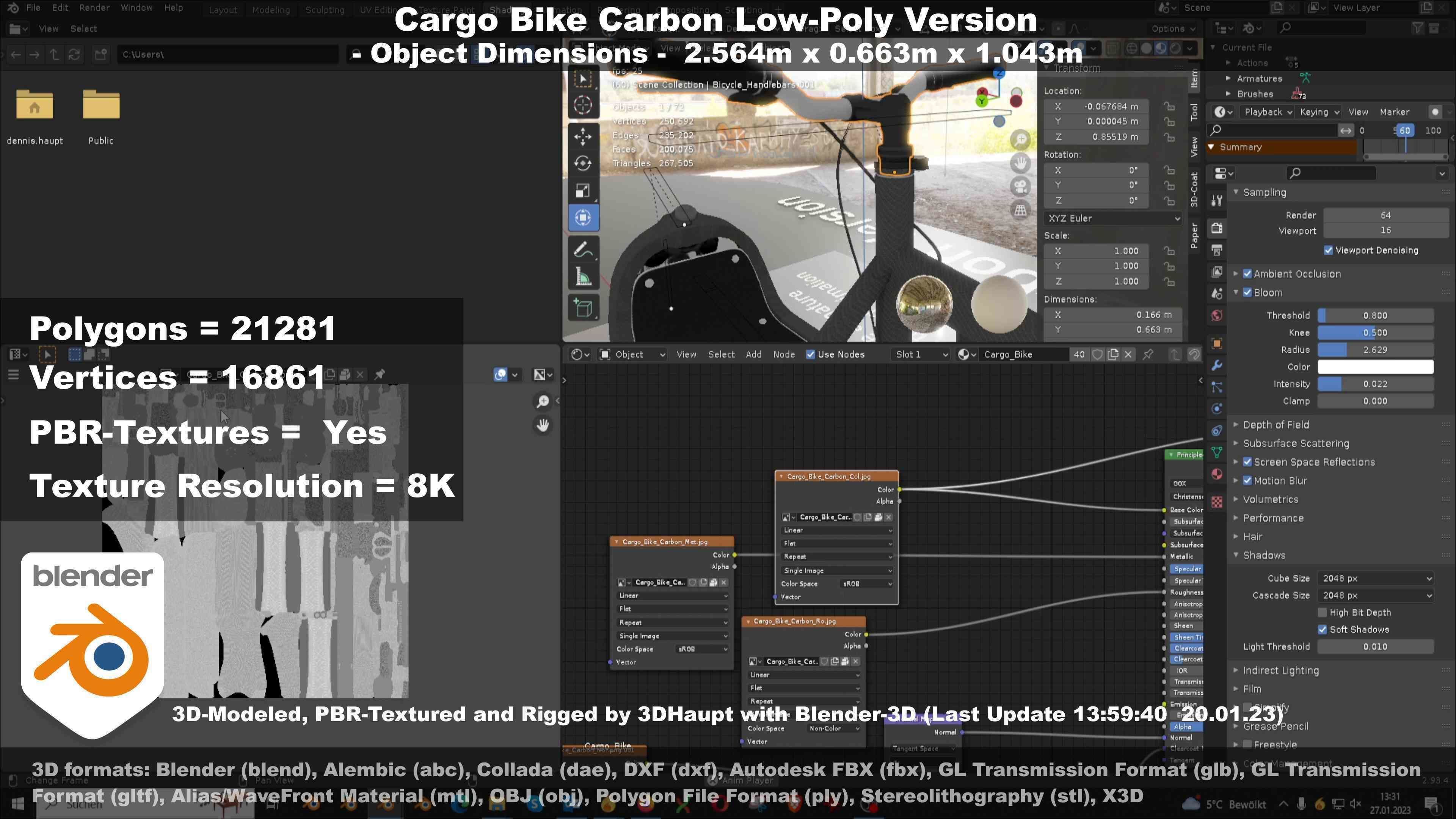Viewport: 1456px width, 819px height.
Task: Open Slot 1 material slot dropdown
Action: (921, 355)
